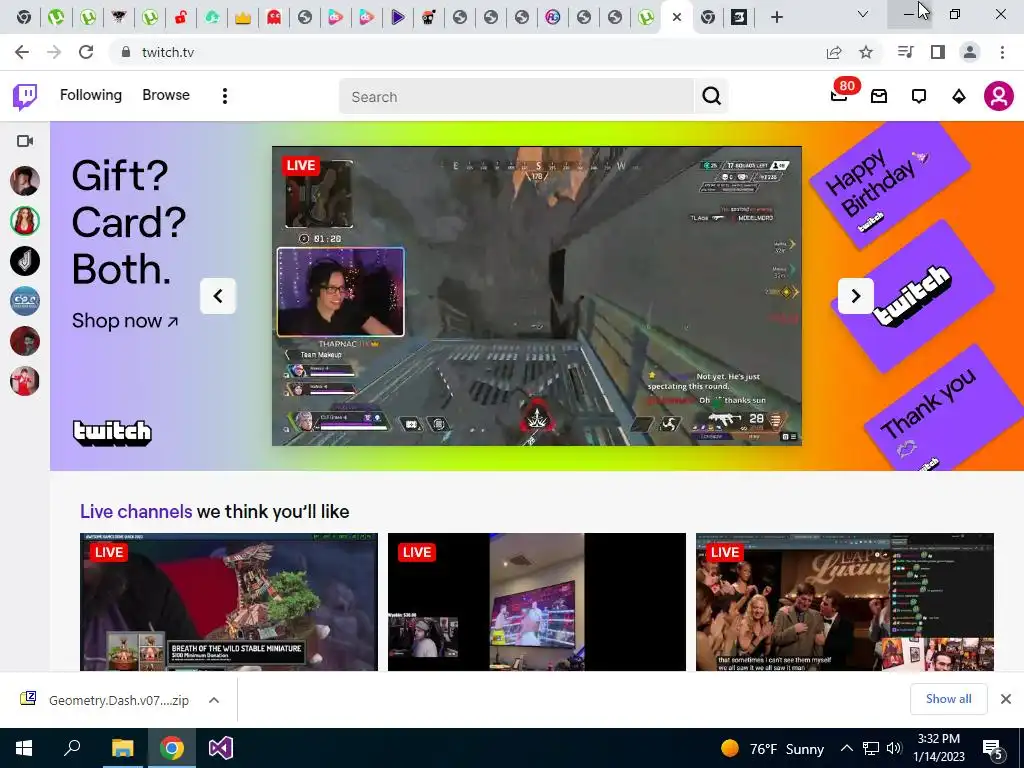Click the magnifier search button
The height and width of the screenshot is (768, 1024).
click(x=711, y=97)
